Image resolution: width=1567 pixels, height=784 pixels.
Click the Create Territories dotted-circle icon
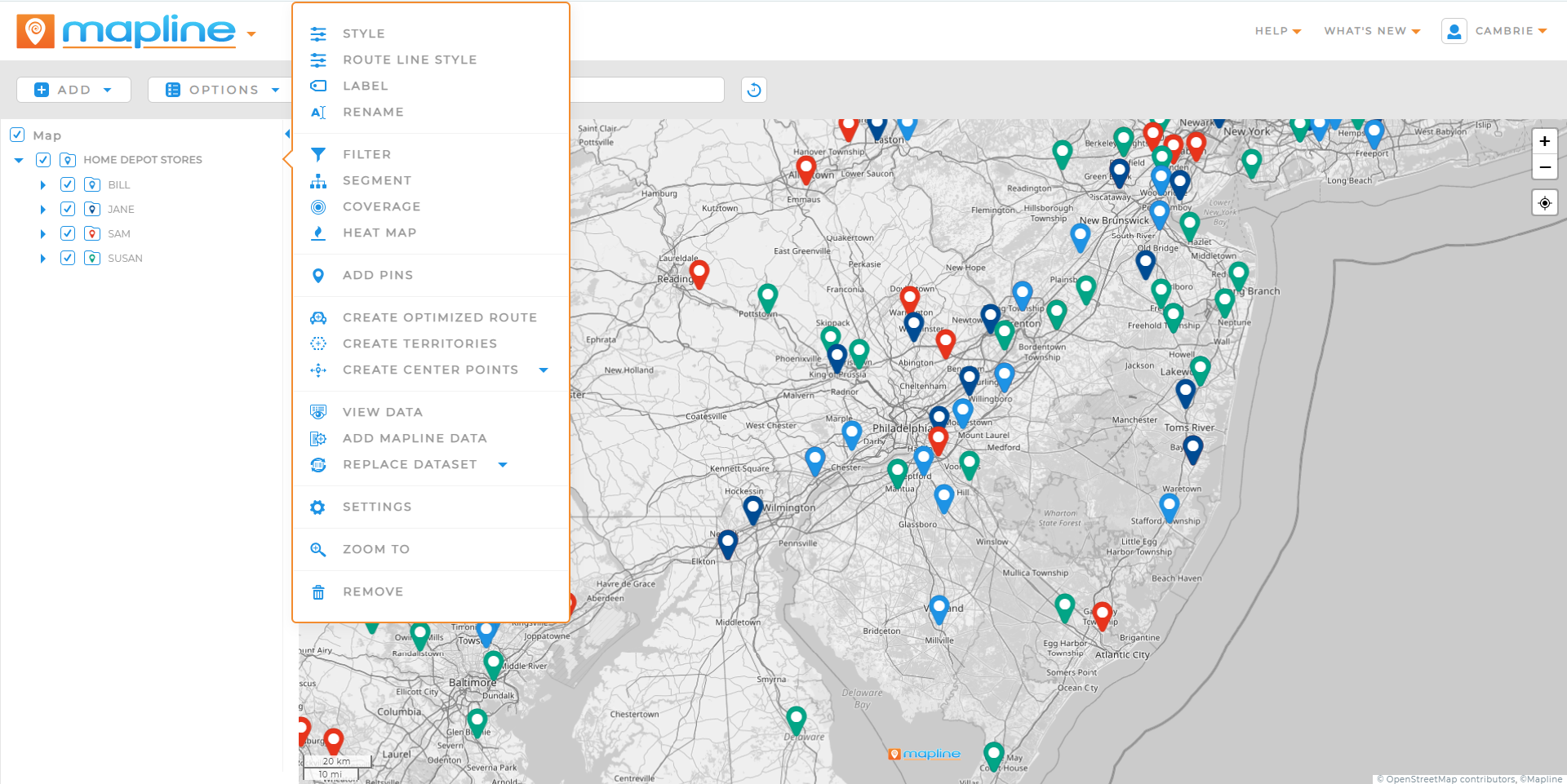318,343
